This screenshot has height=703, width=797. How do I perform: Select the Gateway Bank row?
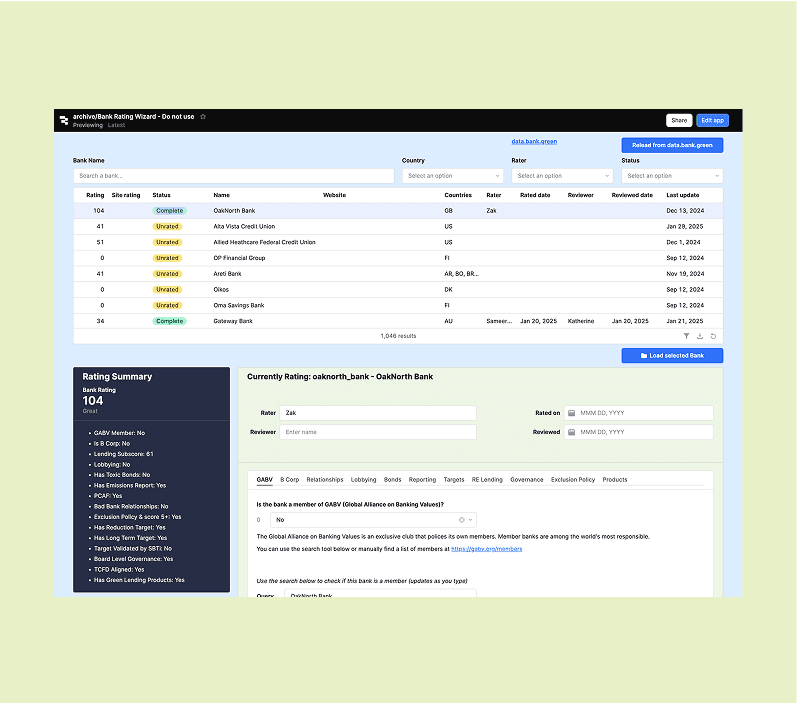[398, 321]
